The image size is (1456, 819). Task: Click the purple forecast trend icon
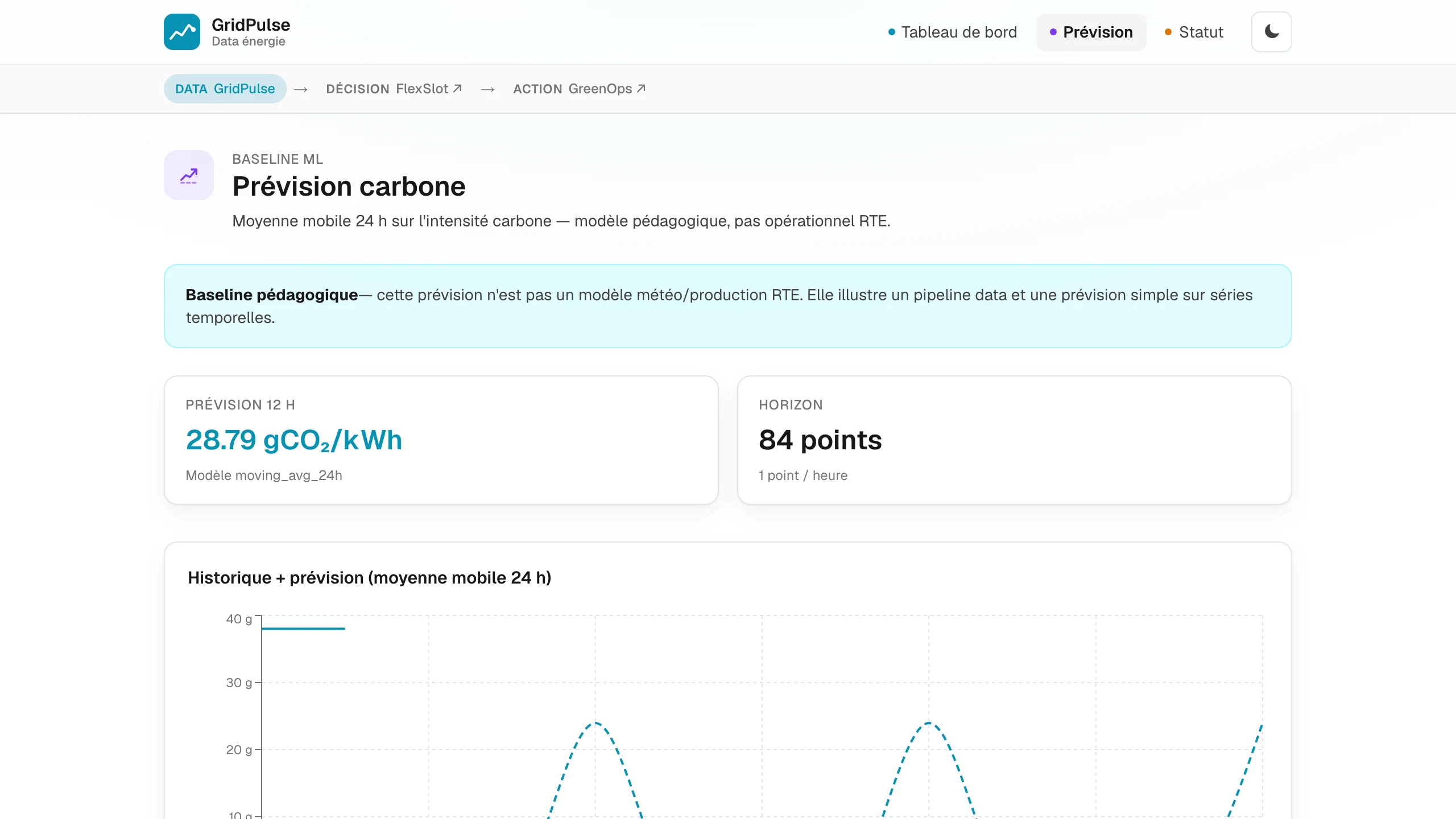[x=189, y=175]
